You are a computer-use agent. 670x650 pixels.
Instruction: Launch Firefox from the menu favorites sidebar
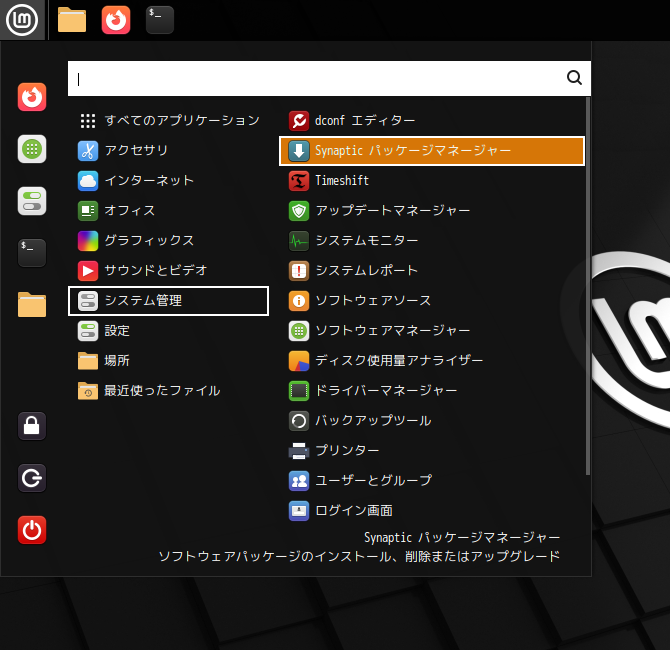pyautogui.click(x=32, y=97)
